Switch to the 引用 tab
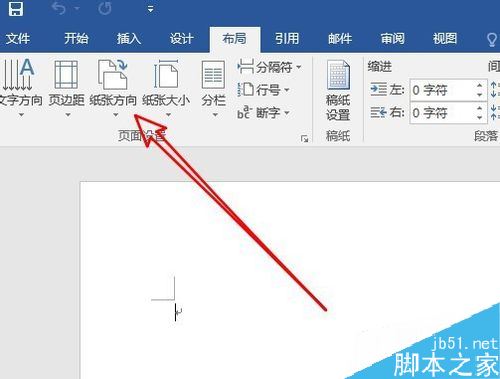 tap(287, 39)
